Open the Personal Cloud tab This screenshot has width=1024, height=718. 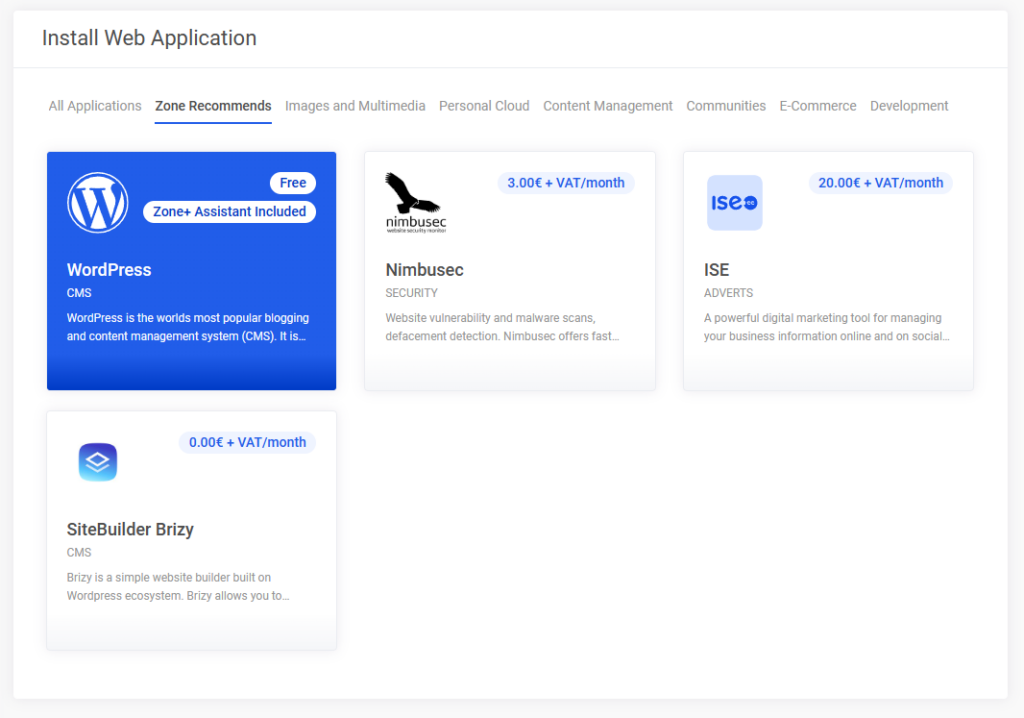coord(484,105)
